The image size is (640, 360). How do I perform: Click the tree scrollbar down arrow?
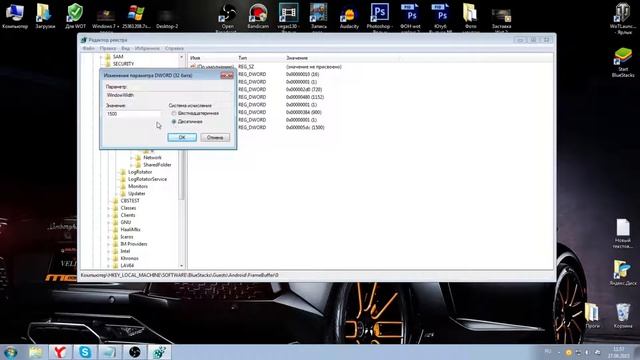tap(182, 266)
